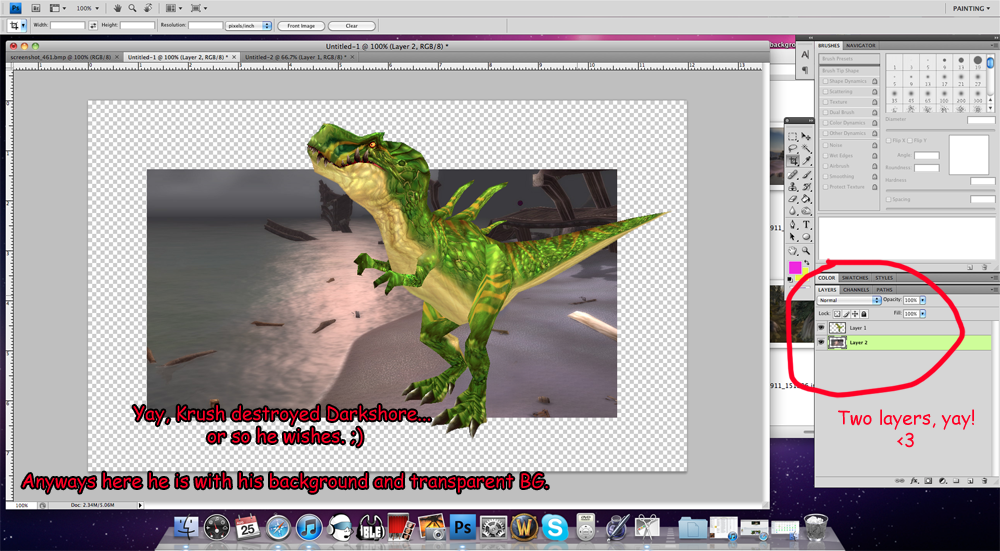Select the Hand tool in application bar

pos(118,8)
